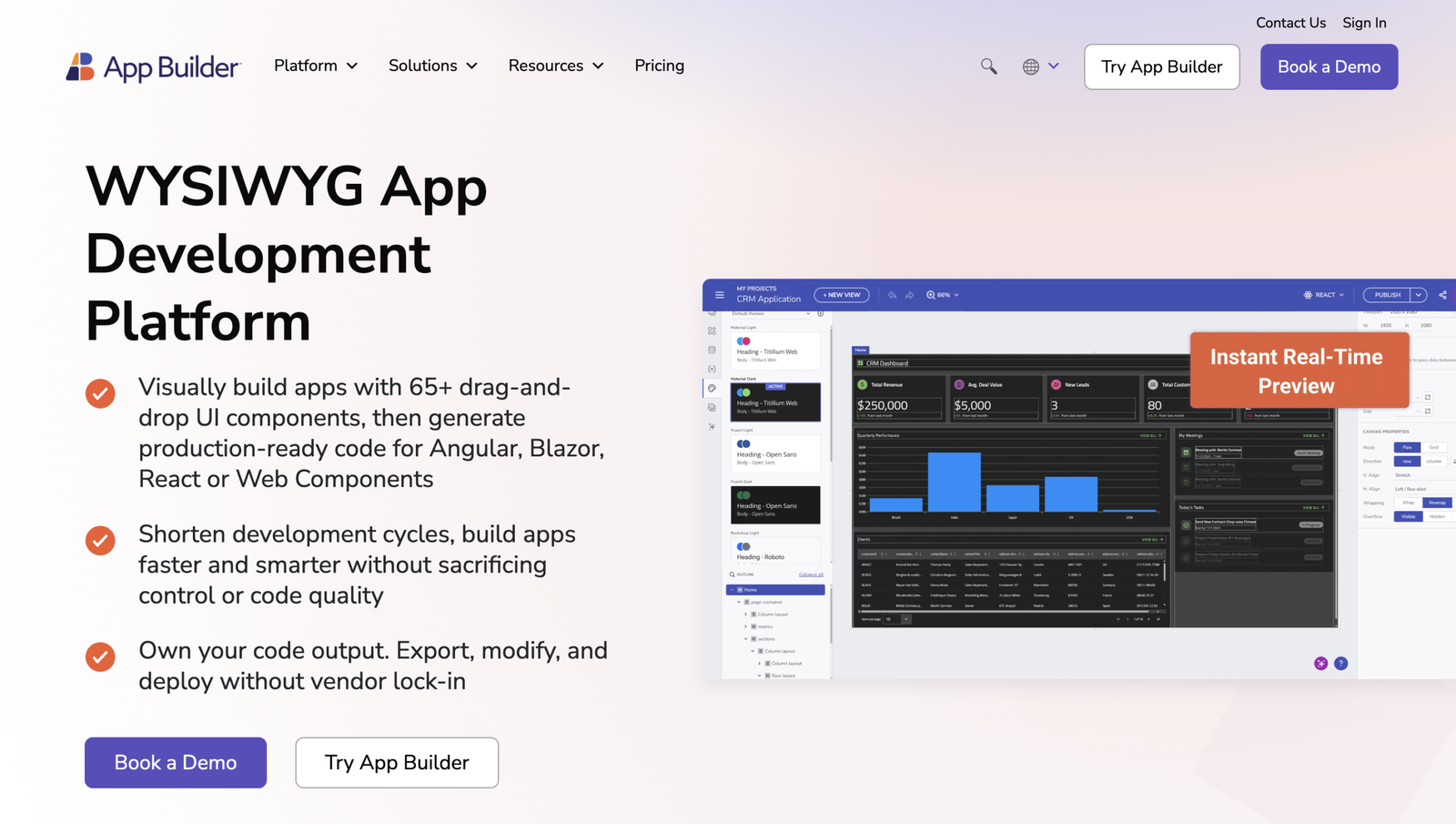
Task: Select Grid mode toggle
Action: [1434, 447]
